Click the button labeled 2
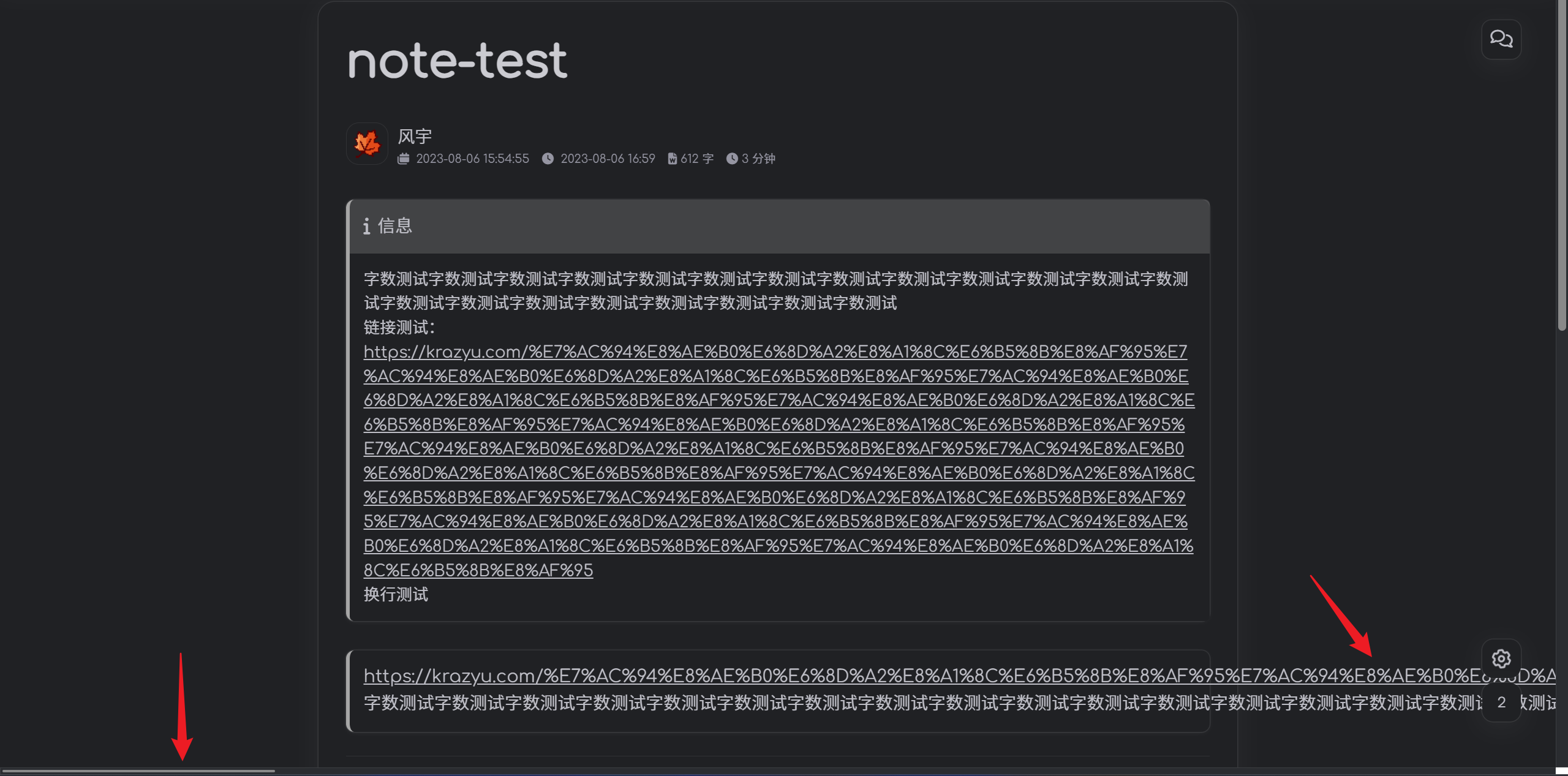Screen dimensions: 1568x776 pos(1501,701)
